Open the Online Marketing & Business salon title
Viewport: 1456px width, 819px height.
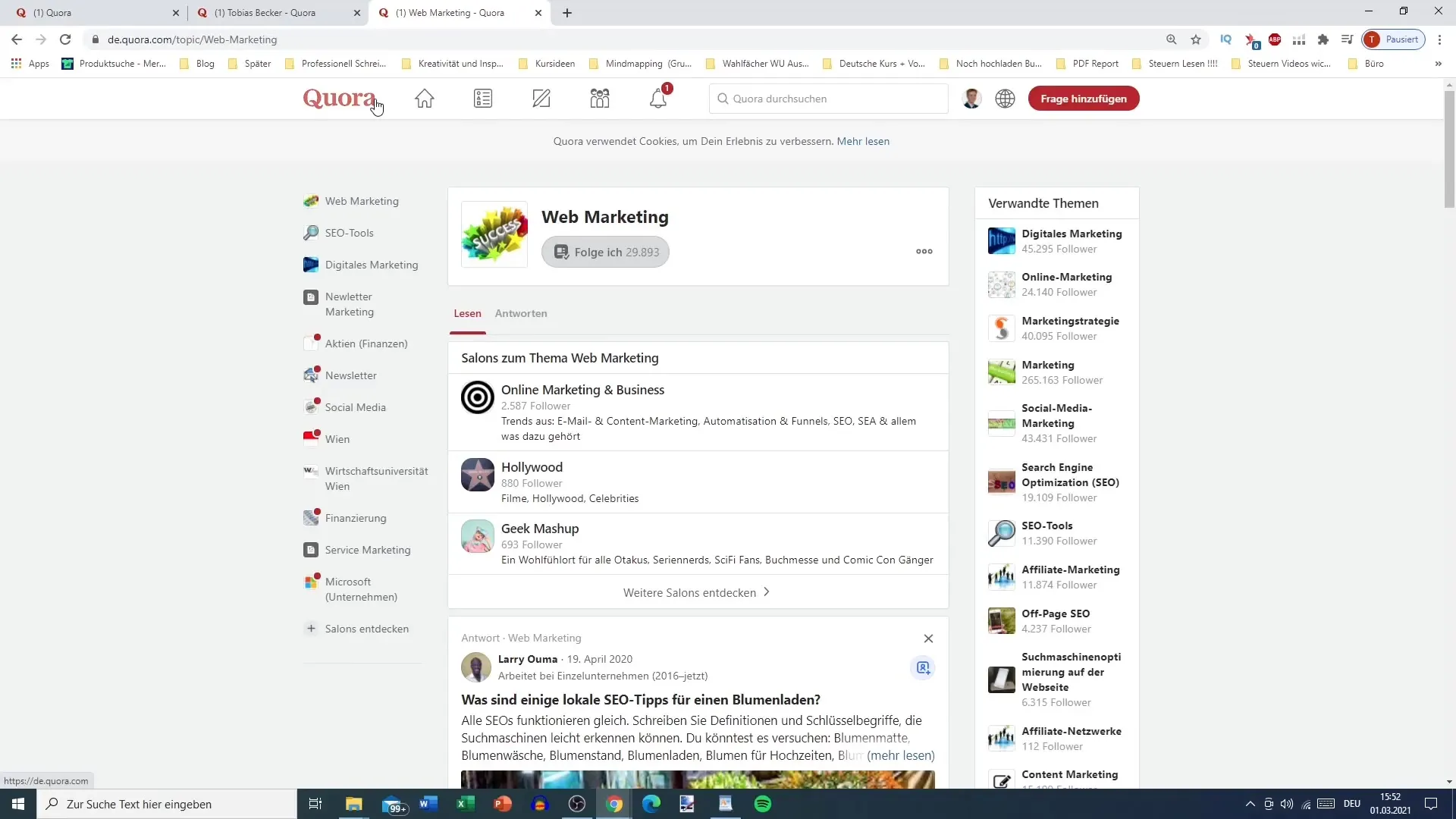[582, 390]
